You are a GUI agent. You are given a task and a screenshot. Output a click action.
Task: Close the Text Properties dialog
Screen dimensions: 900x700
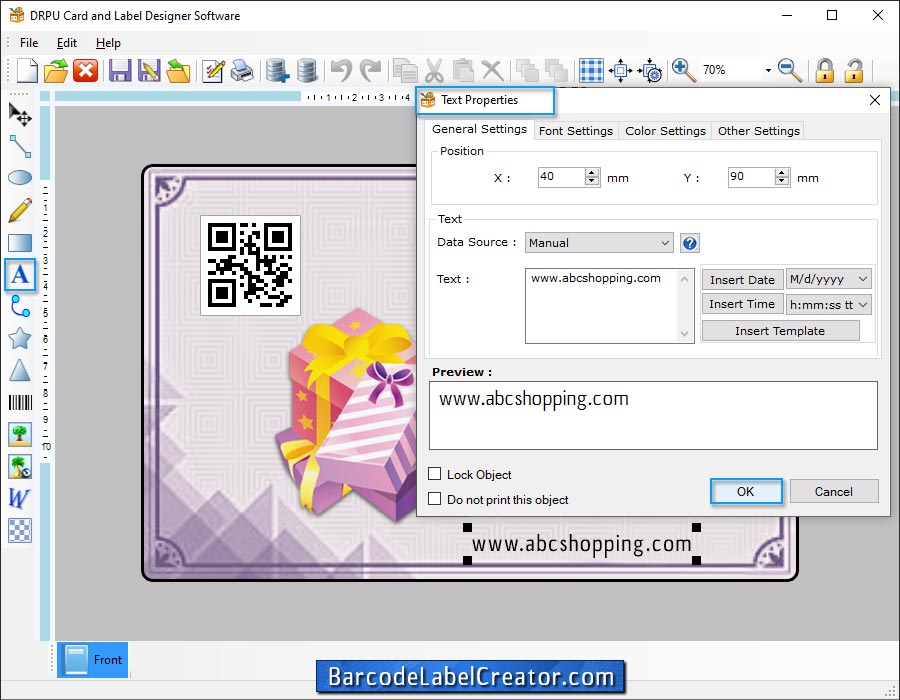pos(875,100)
